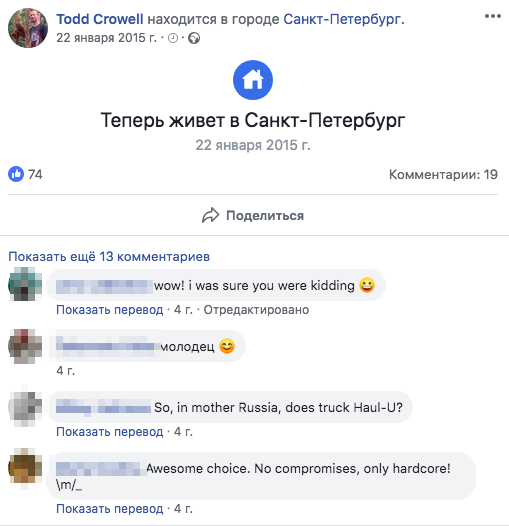
Task: Click the share arrow icon
Action: [x=210, y=215]
